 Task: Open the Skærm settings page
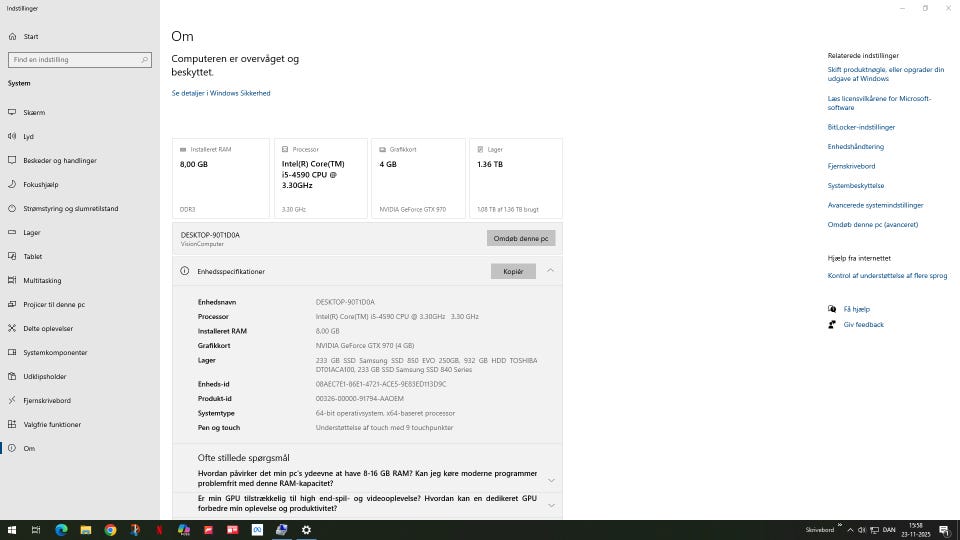click(80, 112)
